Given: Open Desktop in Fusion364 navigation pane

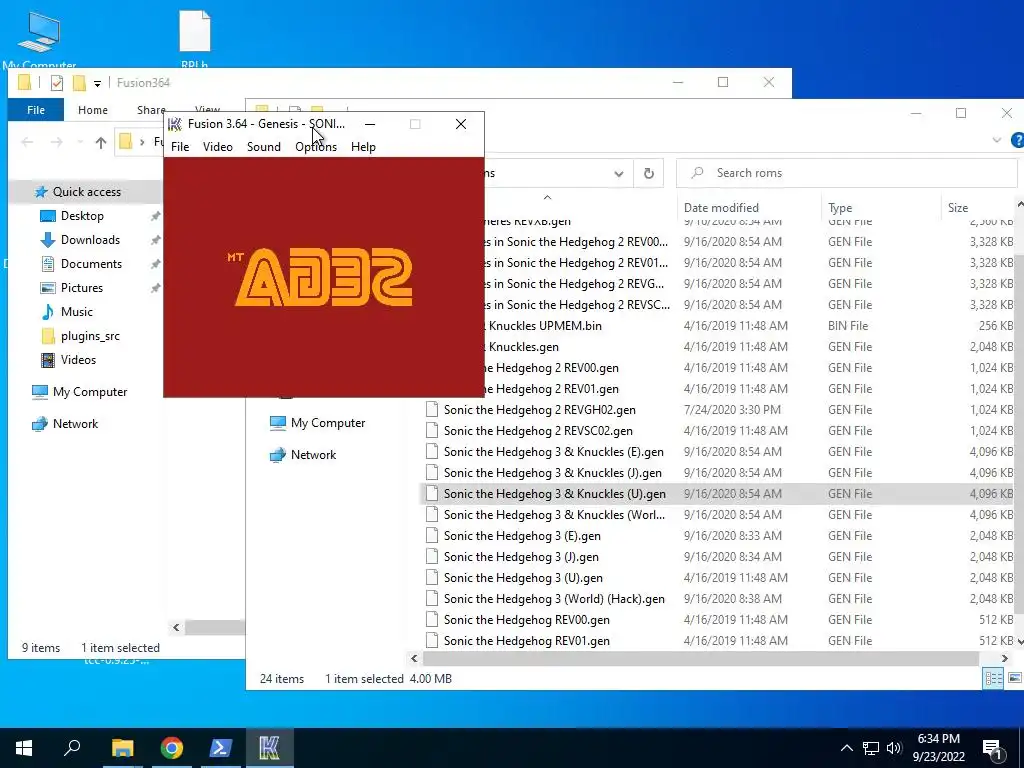Looking at the screenshot, I should pyautogui.click(x=82, y=216).
